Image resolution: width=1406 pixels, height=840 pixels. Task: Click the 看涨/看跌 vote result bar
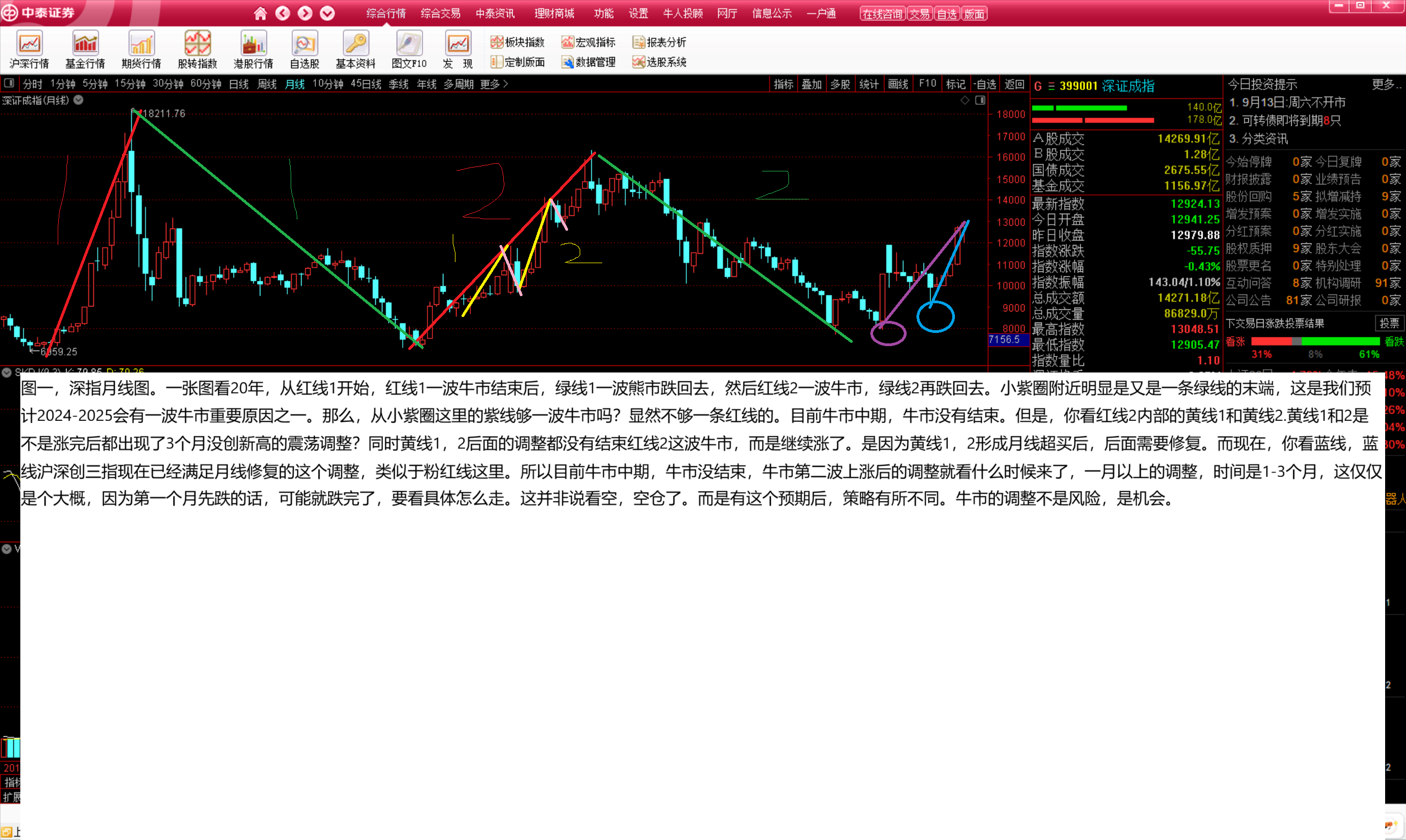click(1315, 341)
